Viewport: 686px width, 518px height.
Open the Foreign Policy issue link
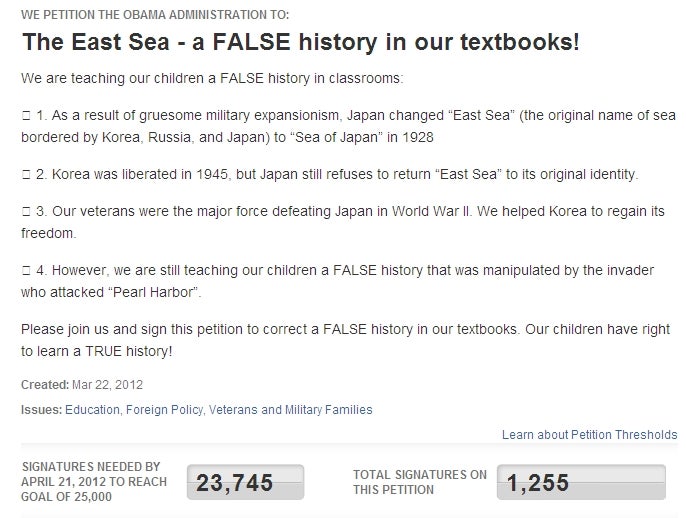tap(163, 410)
